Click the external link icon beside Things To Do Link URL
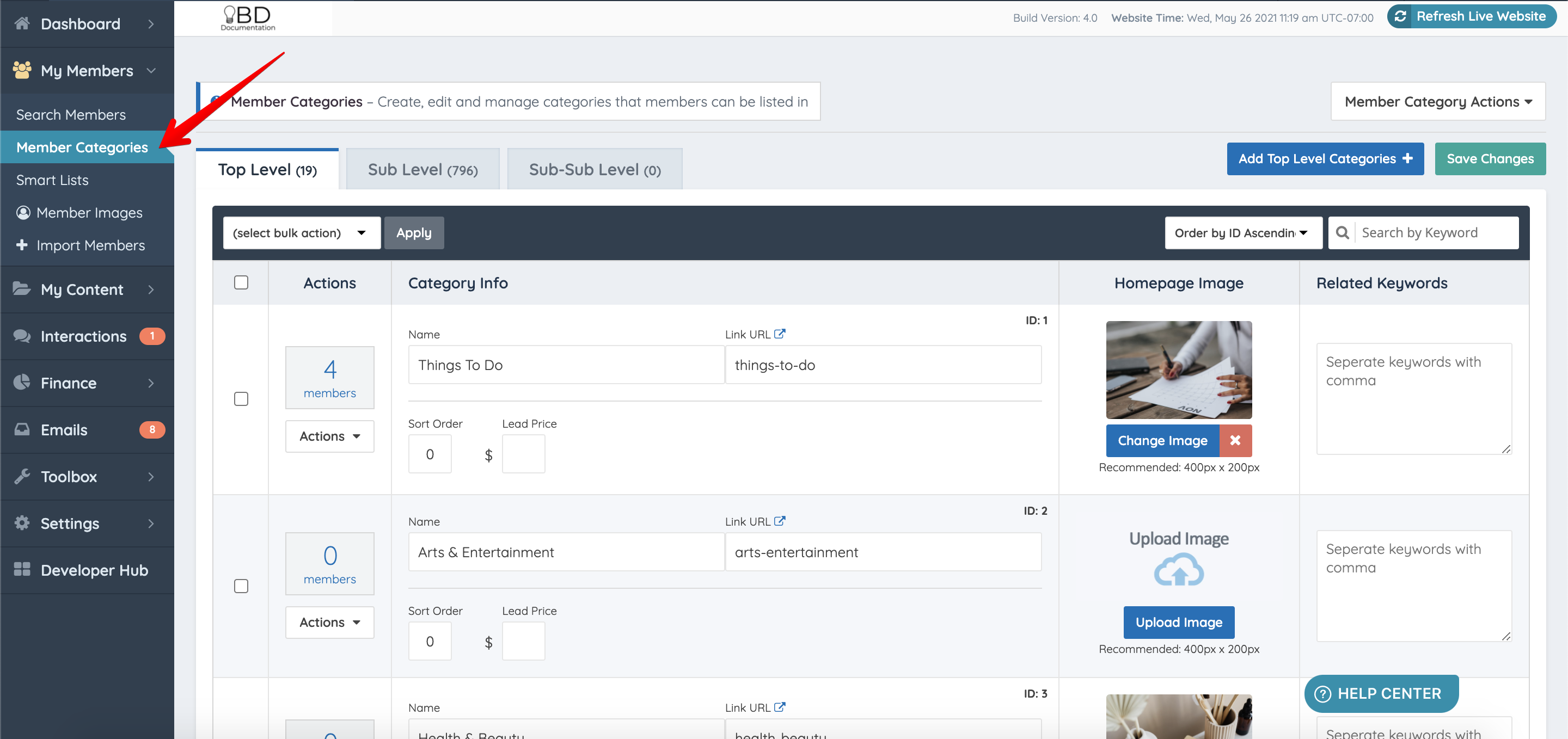 (x=780, y=334)
